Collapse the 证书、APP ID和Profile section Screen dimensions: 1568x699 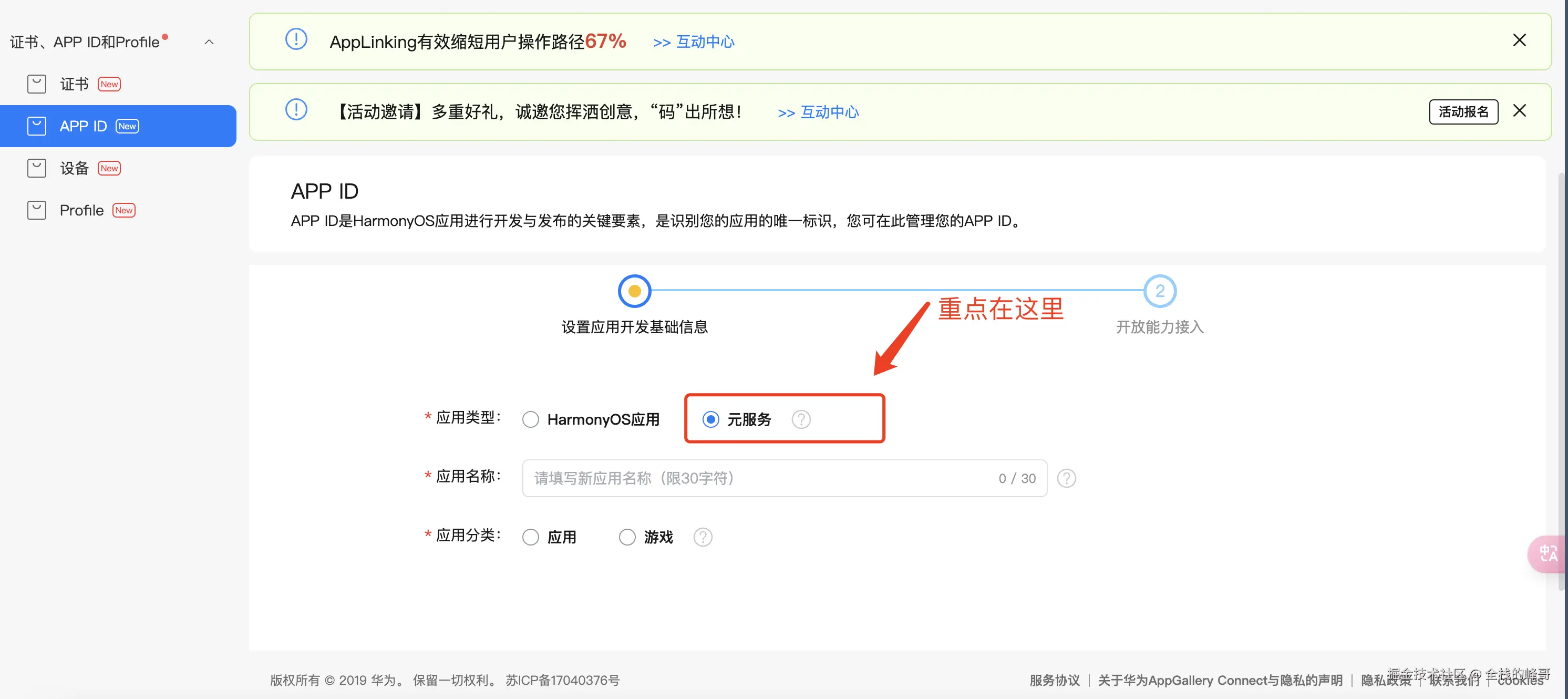(x=209, y=42)
